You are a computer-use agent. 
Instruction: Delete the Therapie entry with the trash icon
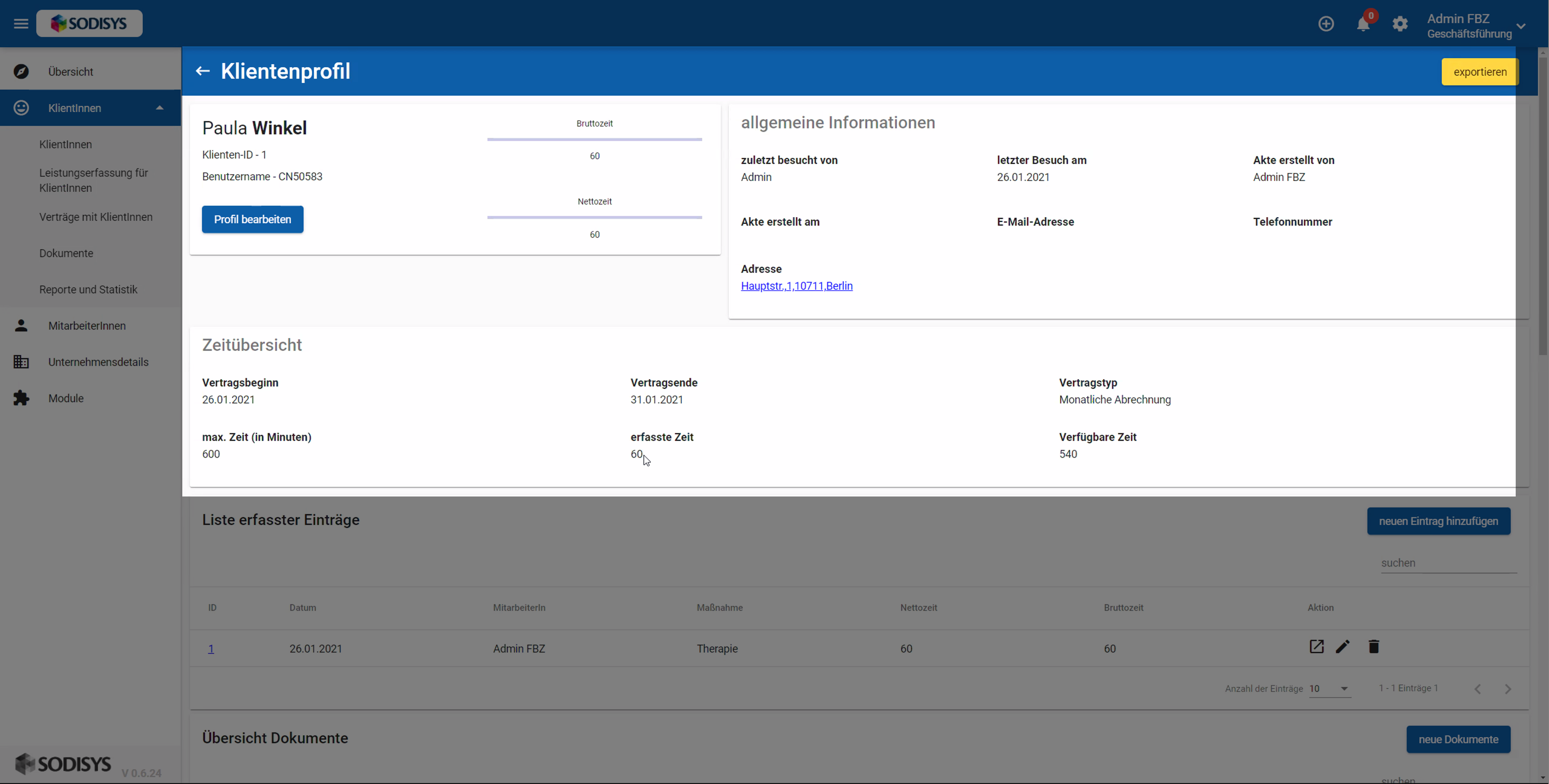pos(1373,646)
